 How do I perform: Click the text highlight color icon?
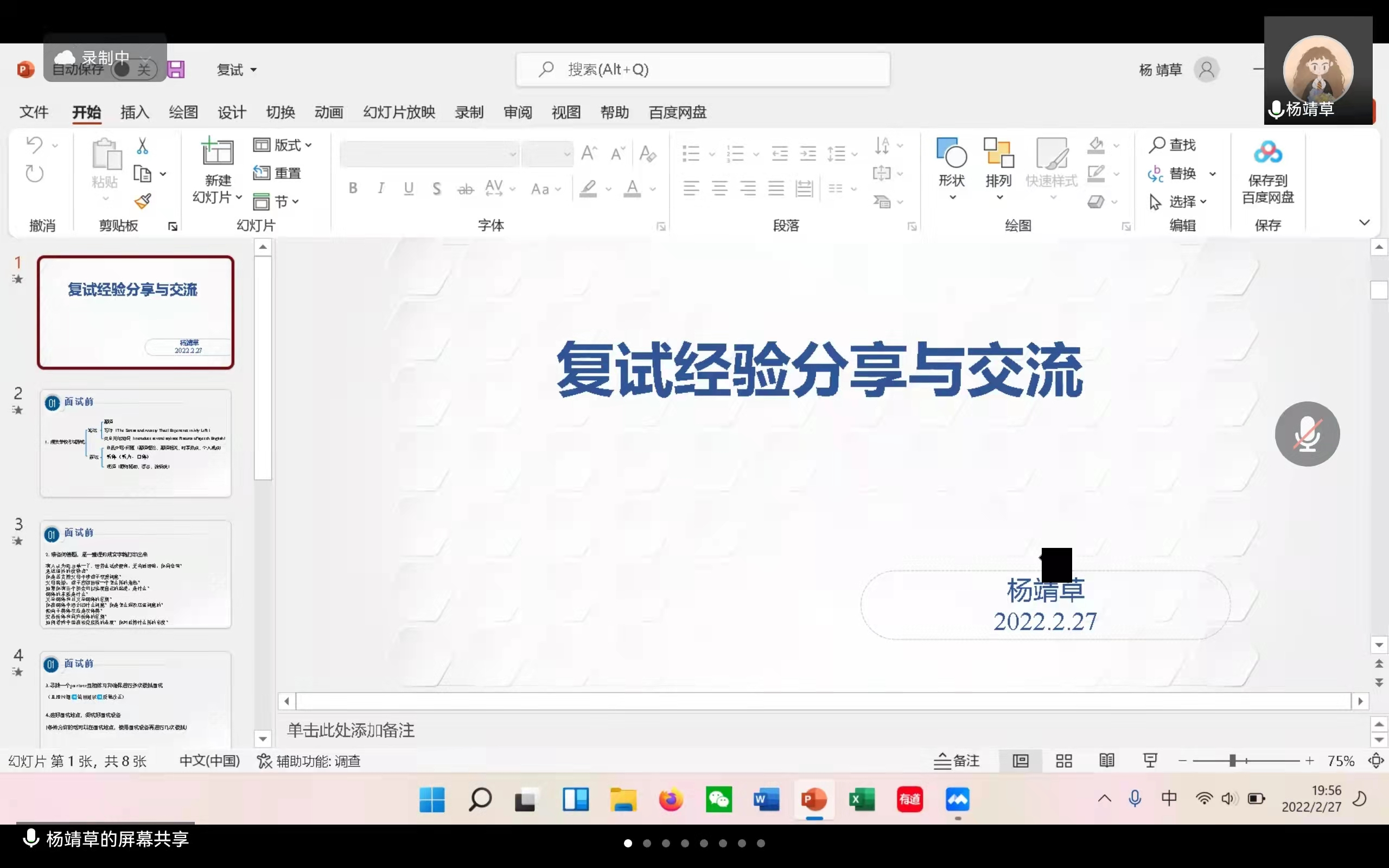(x=588, y=188)
